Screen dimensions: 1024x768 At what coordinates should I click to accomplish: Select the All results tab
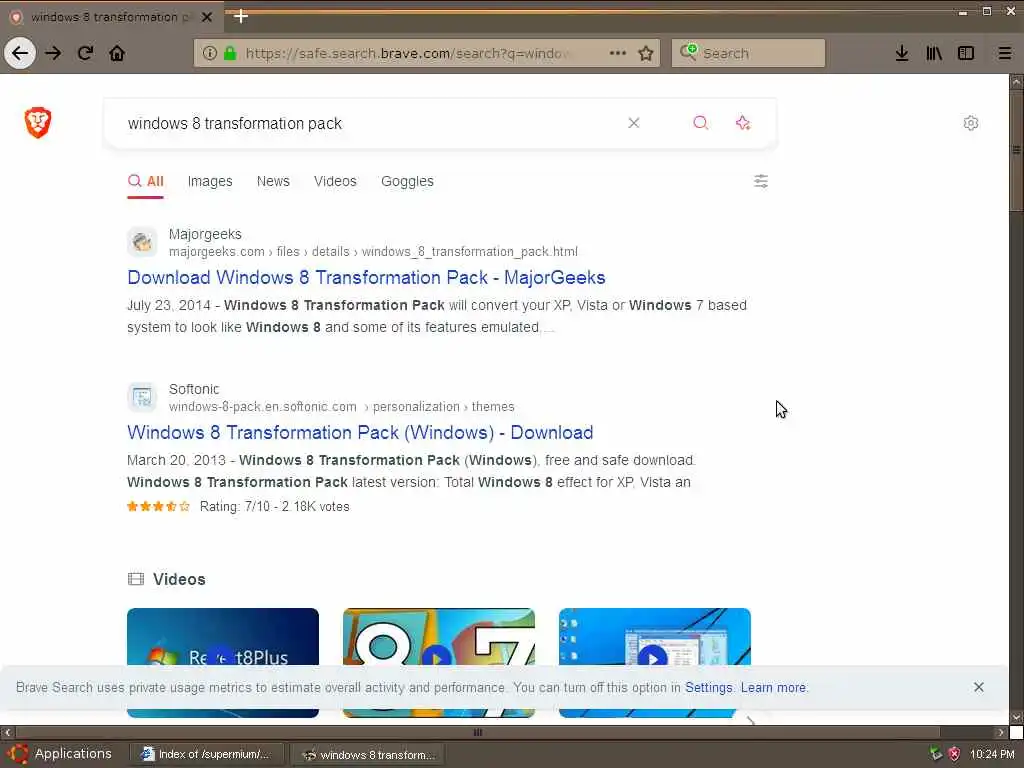(146, 181)
